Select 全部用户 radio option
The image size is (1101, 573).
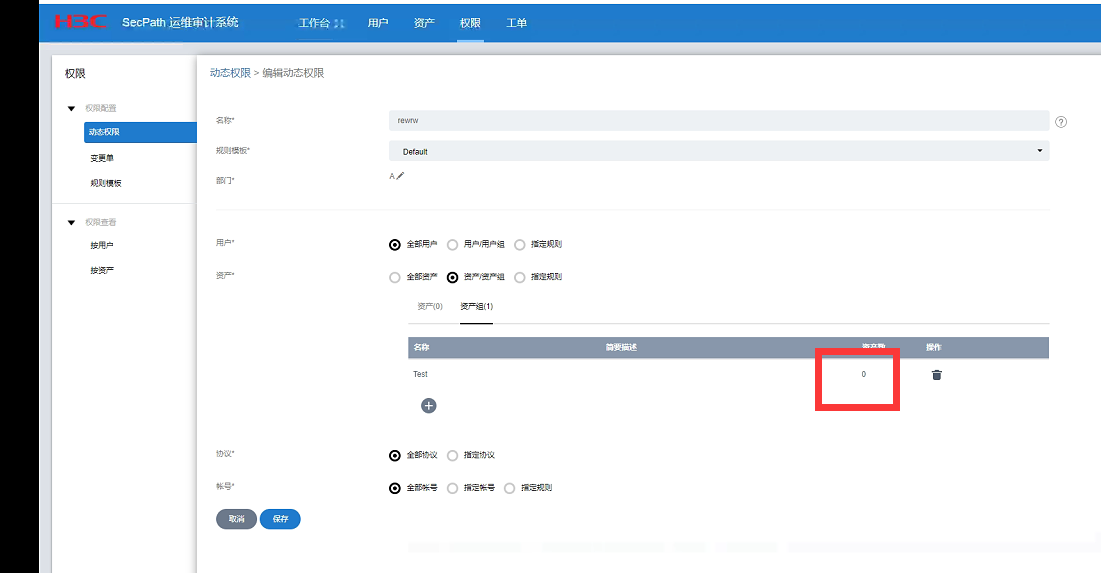coord(395,244)
